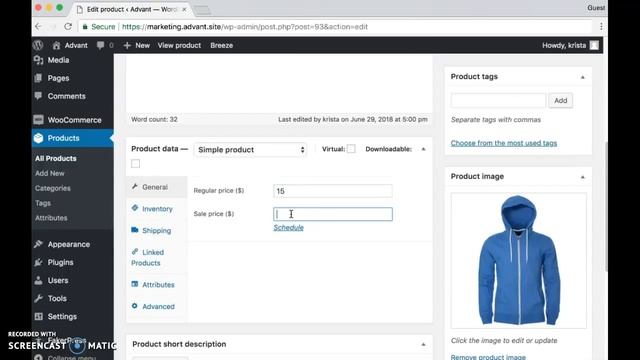Viewport: 640px width, 360px height.
Task: Open the Linked Products tab
Action: tap(157, 258)
